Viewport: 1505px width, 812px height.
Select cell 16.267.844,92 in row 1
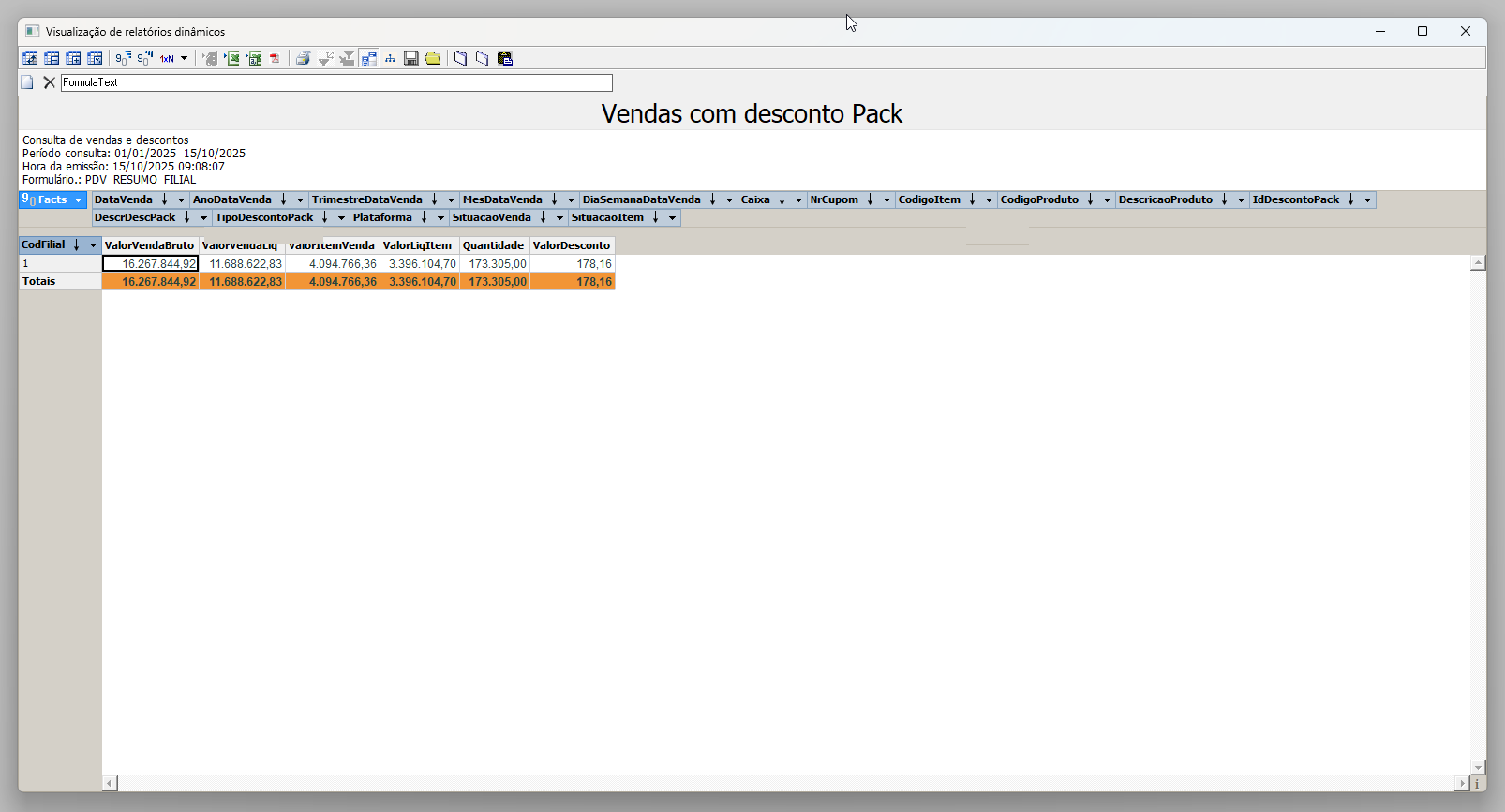coord(150,264)
